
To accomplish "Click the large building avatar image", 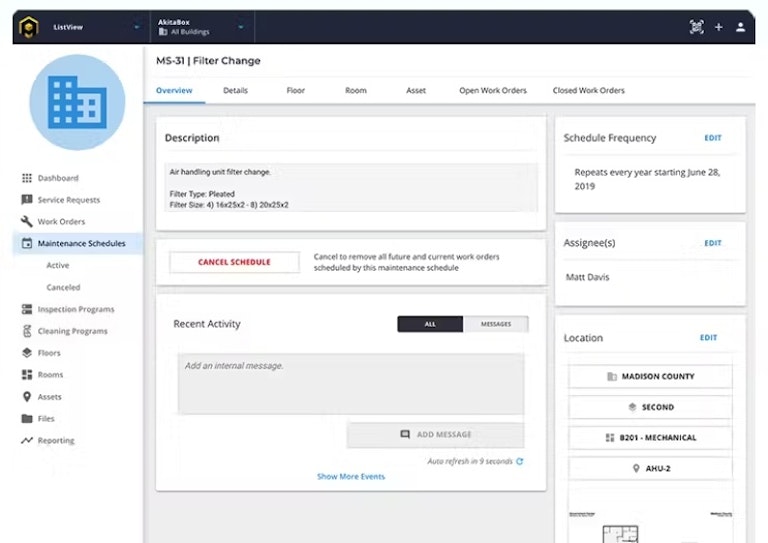I will point(77,102).
